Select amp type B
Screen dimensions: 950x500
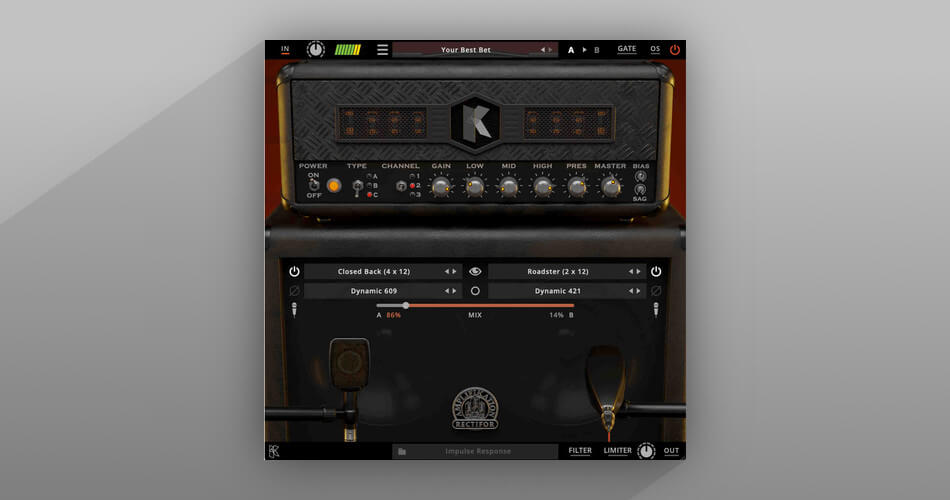coord(373,185)
